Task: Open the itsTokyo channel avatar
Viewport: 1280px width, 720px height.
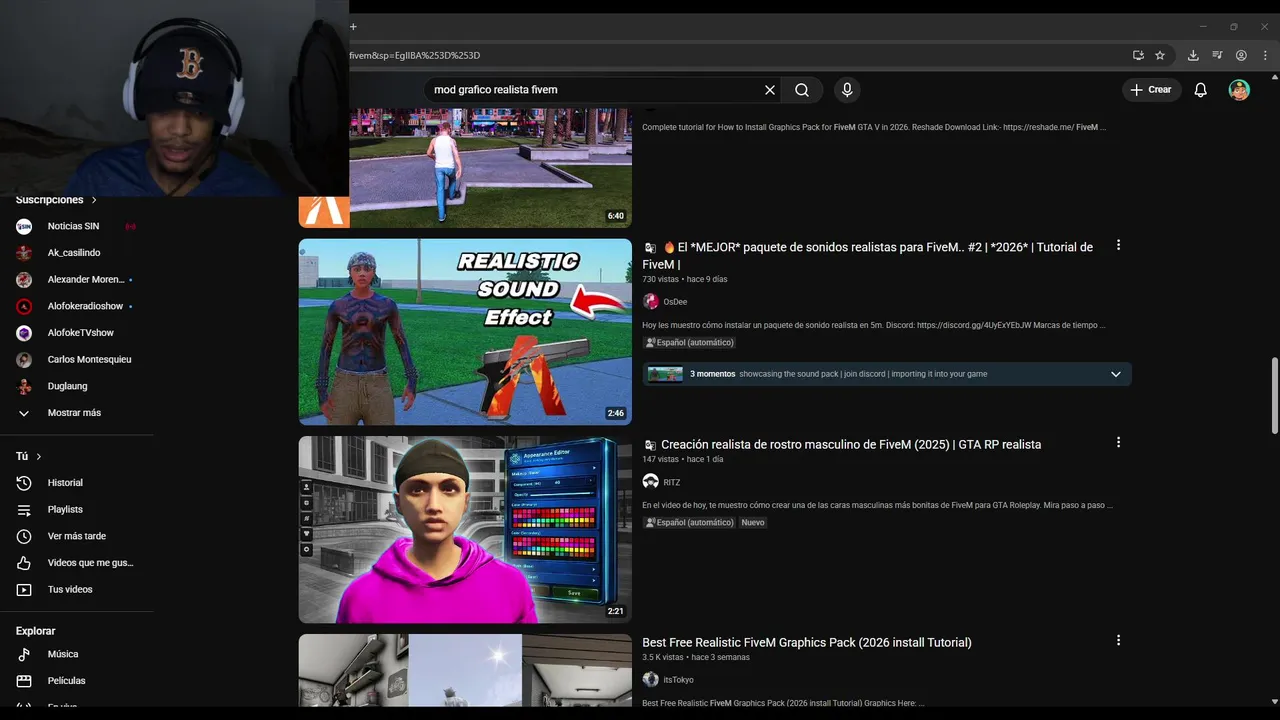Action: (651, 680)
